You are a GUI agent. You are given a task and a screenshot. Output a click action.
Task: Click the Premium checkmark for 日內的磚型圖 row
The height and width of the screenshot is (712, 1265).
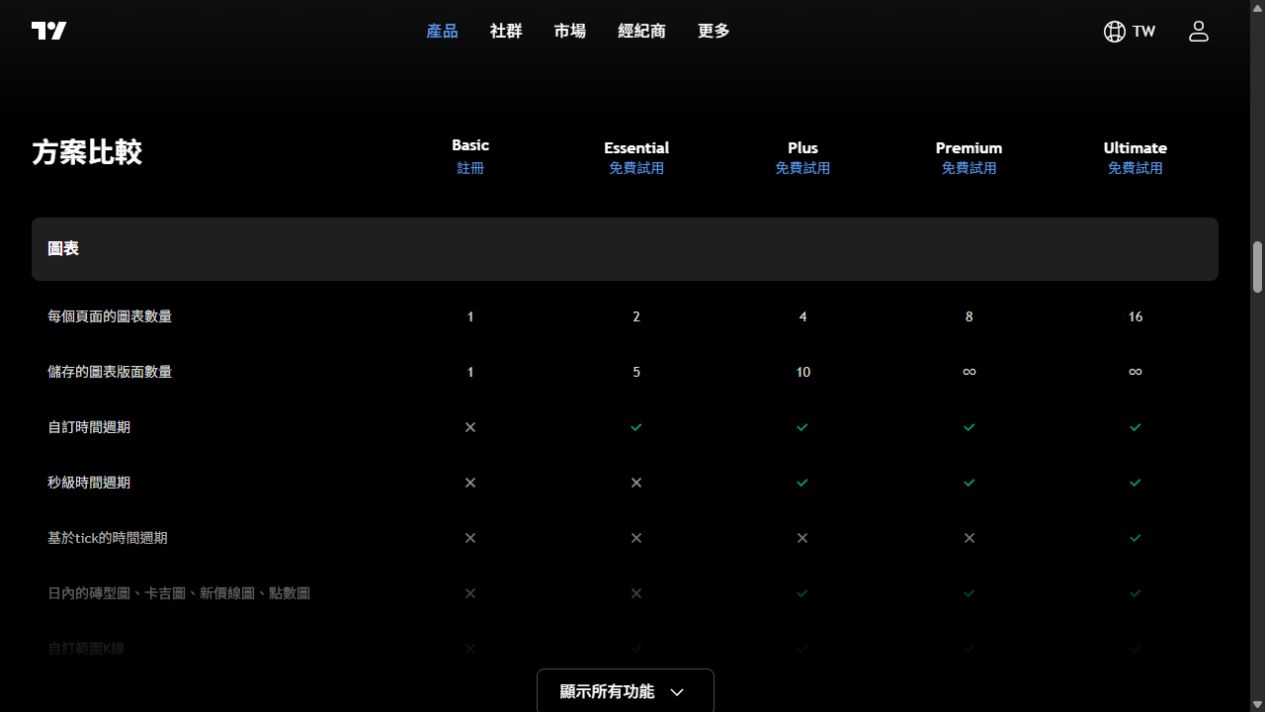tap(969, 593)
